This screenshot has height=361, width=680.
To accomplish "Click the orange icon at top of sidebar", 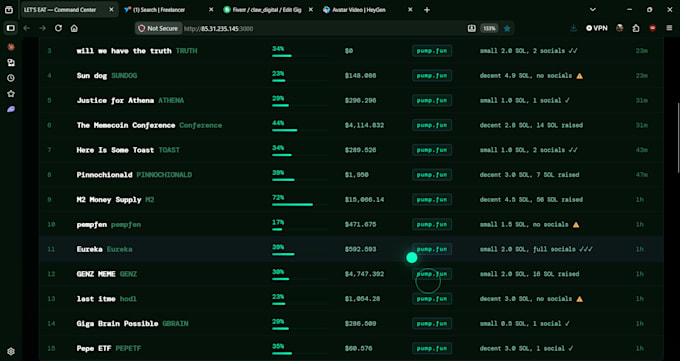I will tap(11, 47).
